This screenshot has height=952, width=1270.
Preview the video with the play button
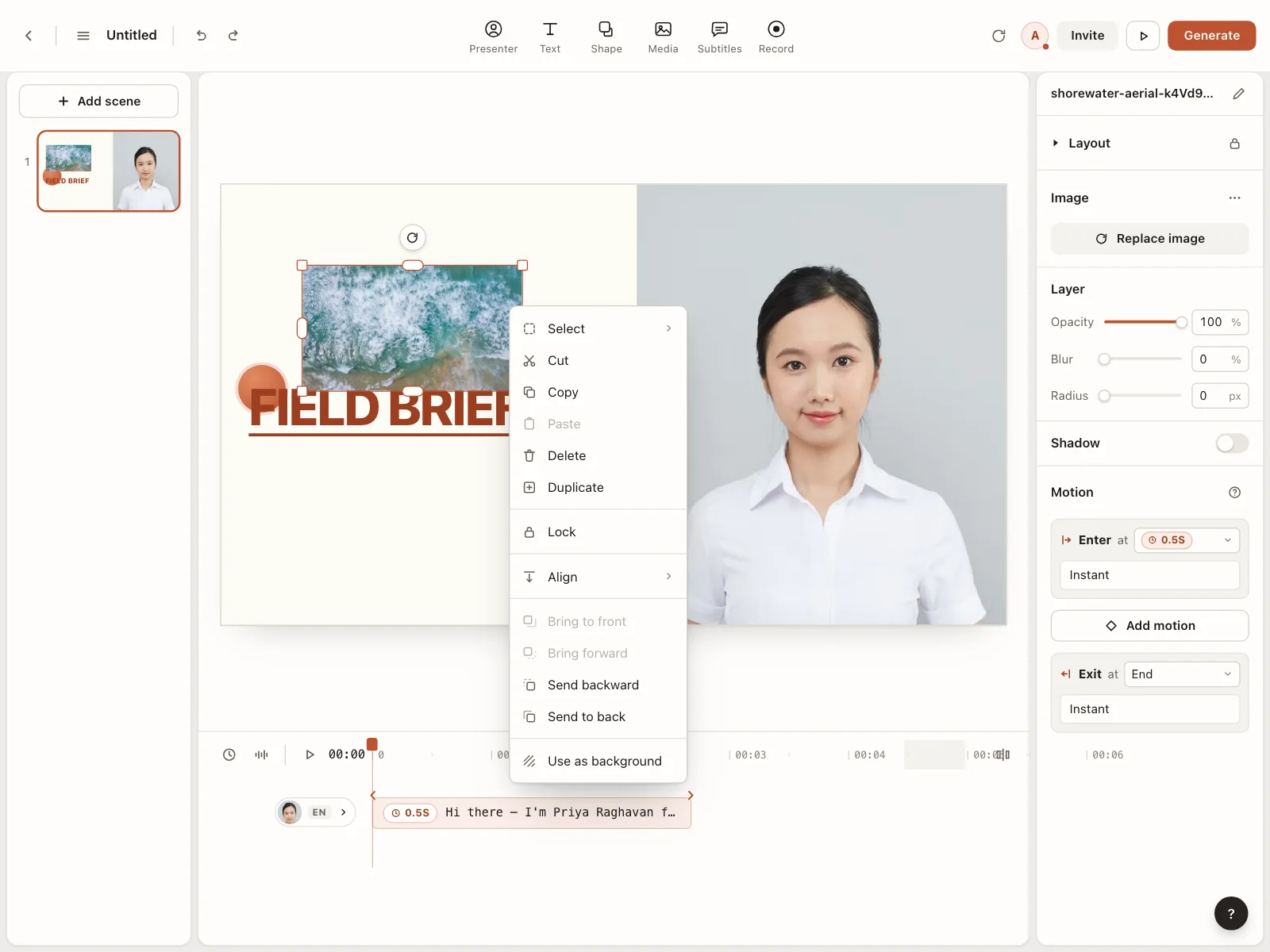(x=1143, y=36)
